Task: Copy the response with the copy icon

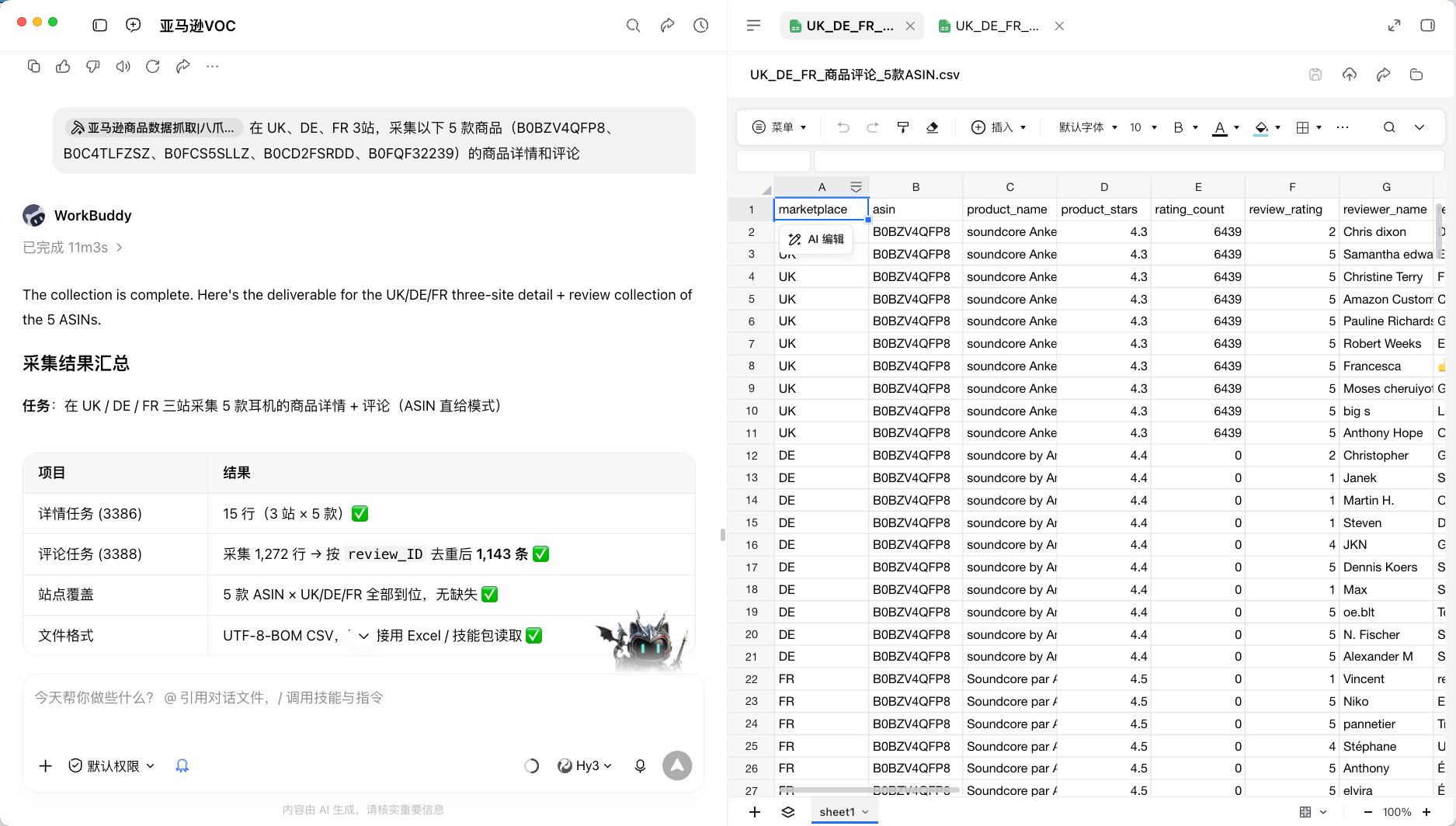Action: pos(33,67)
